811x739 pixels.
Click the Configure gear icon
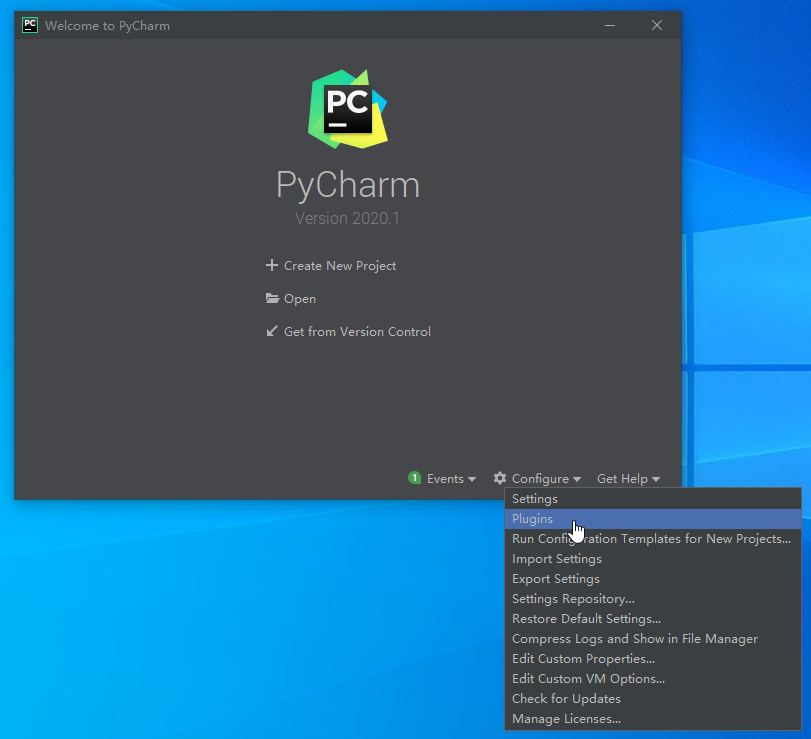[500, 478]
